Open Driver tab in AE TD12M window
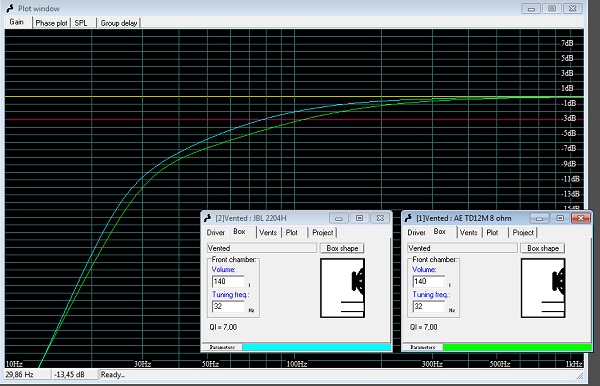 (416, 233)
